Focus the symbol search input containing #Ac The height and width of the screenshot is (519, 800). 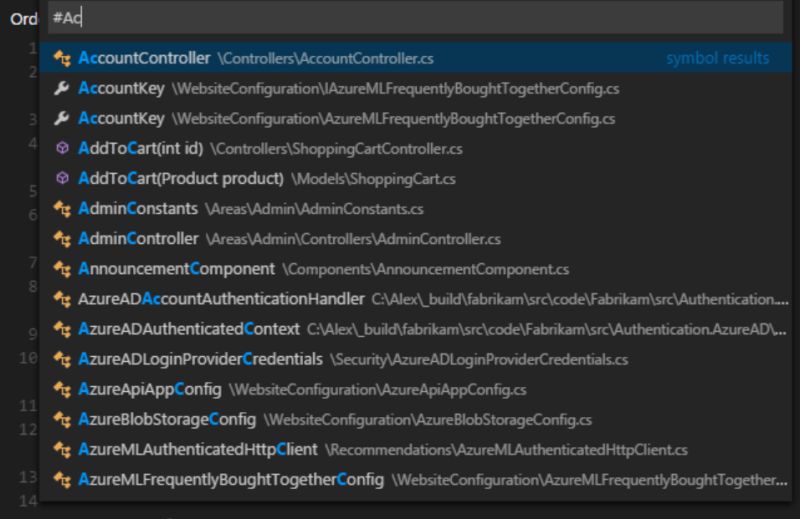(415, 18)
